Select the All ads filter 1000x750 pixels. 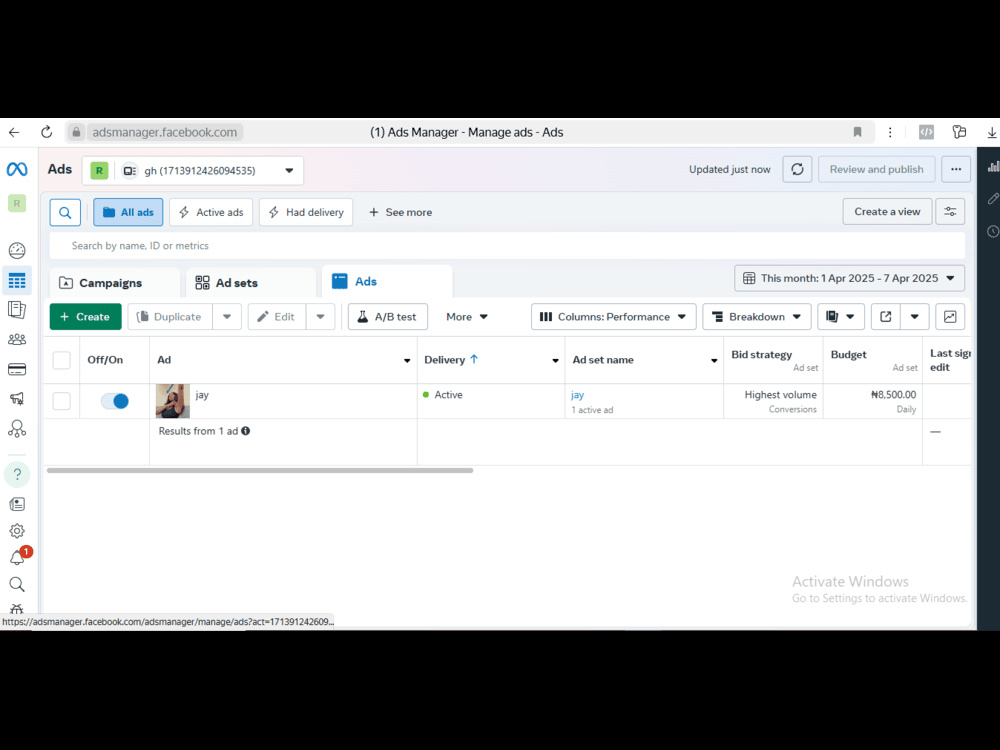point(128,212)
